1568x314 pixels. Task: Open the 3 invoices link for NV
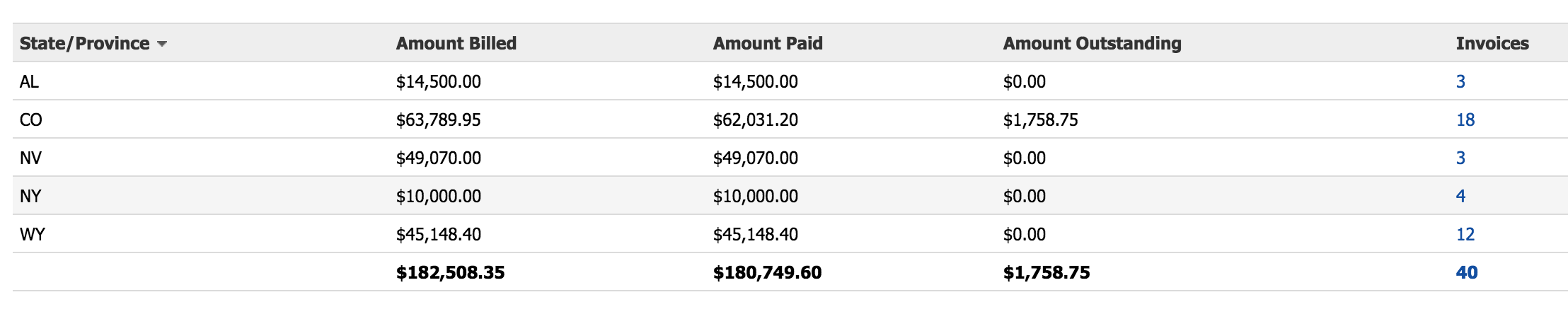tap(1460, 158)
